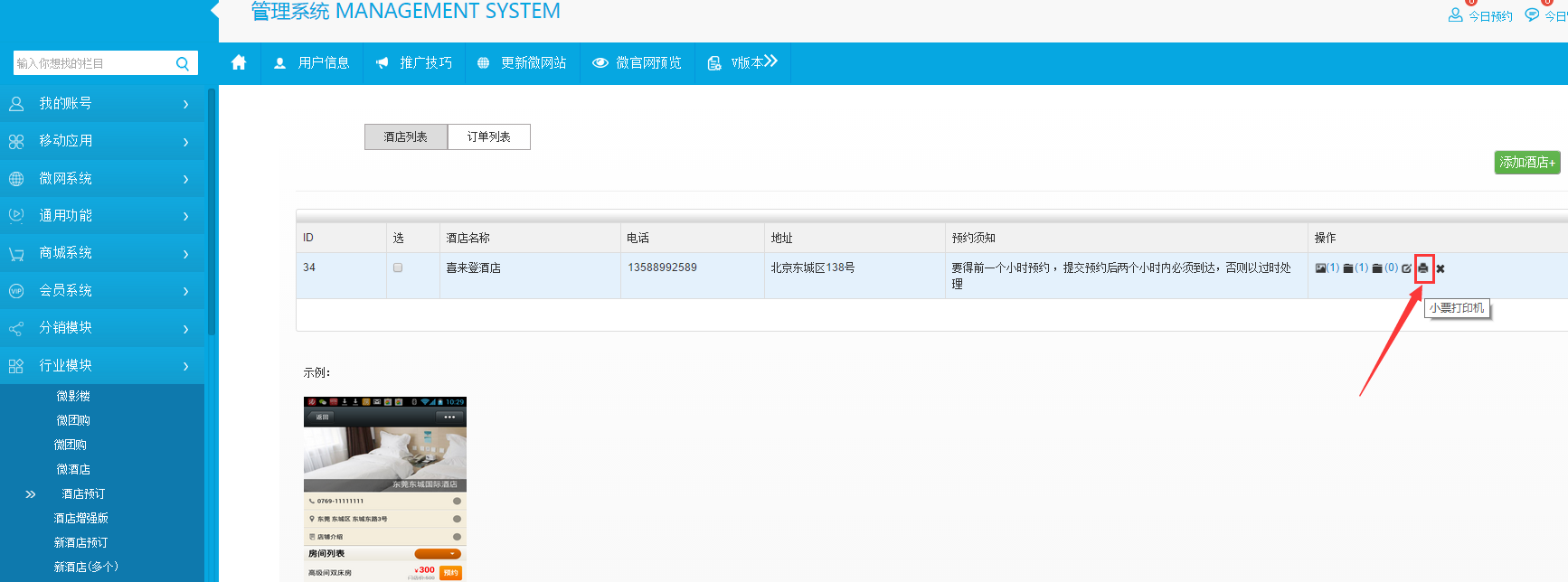Screen dimensions: 1568x582
Task: Open the folder icon showing (0)
Action: (x=1377, y=268)
